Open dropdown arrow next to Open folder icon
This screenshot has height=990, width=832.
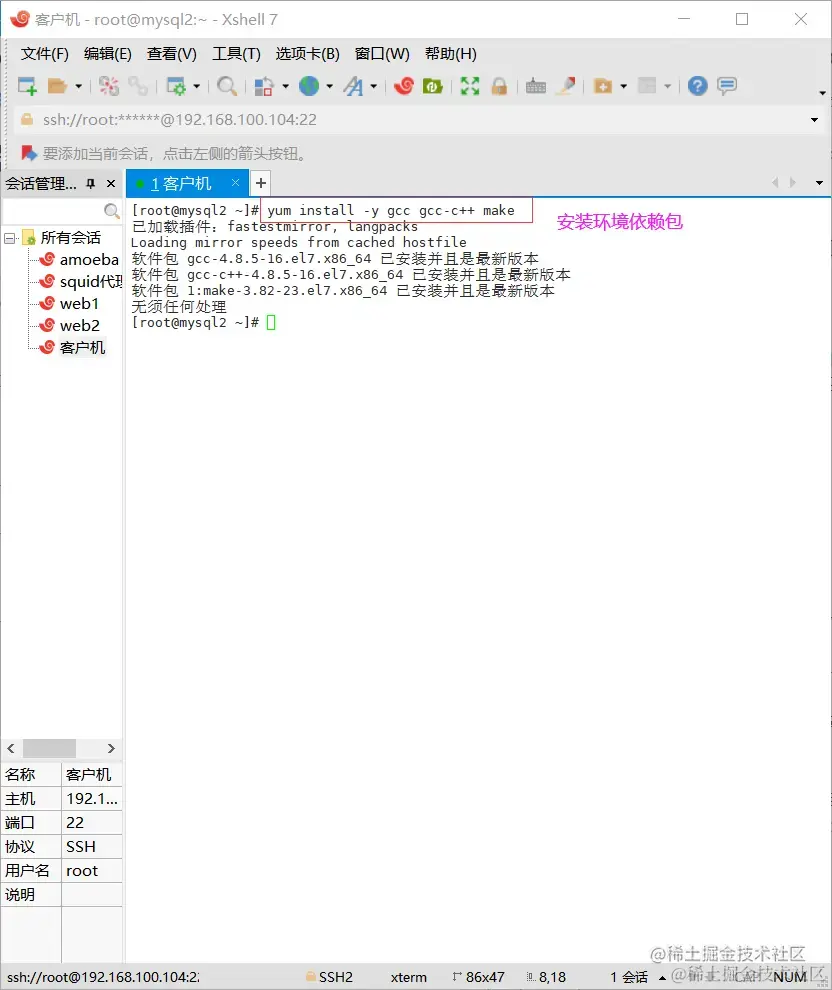coord(79,86)
